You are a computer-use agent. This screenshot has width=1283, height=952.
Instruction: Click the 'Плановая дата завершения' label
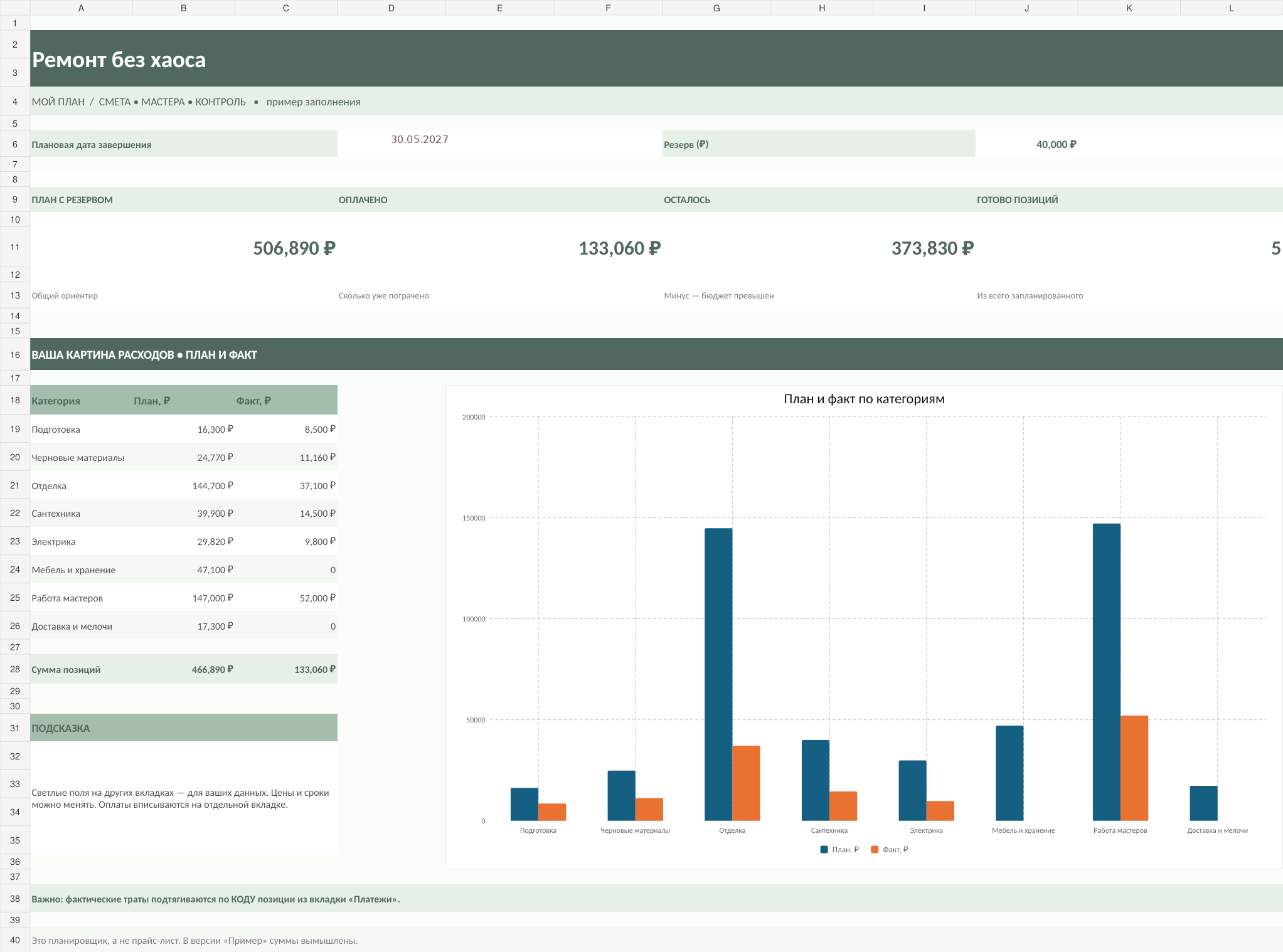(92, 145)
